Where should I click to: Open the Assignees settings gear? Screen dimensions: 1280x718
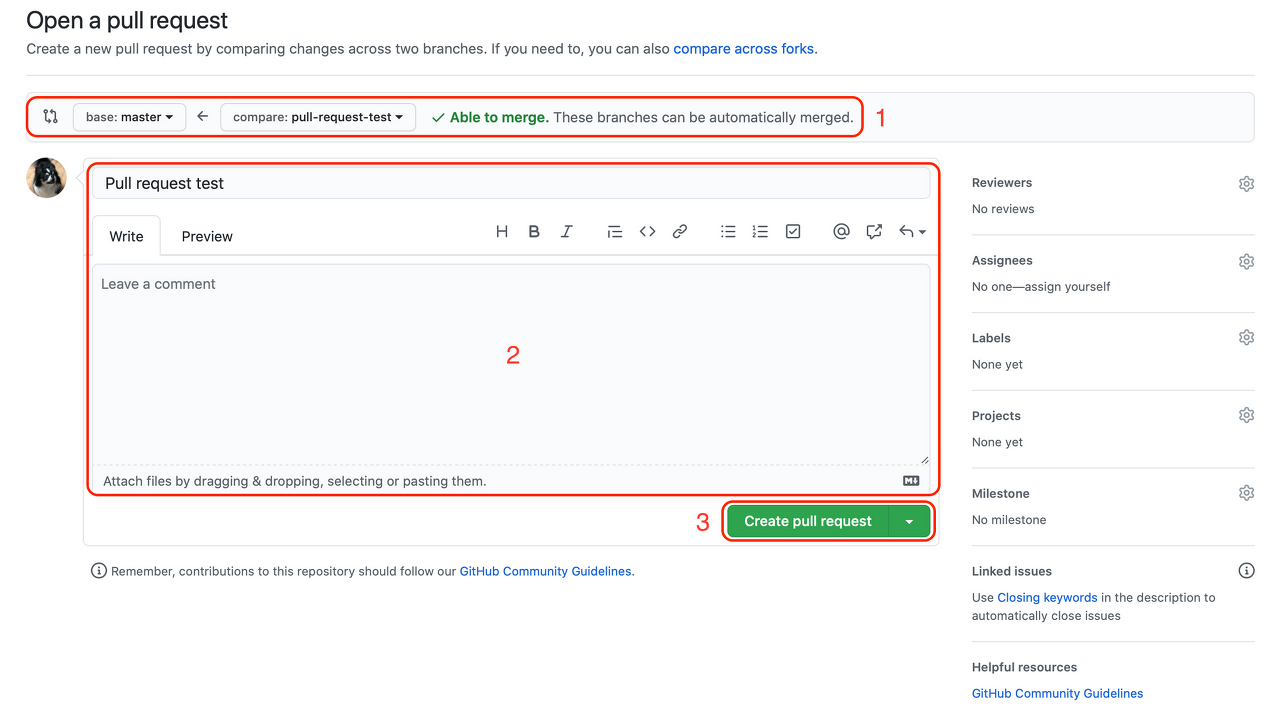click(1246, 261)
